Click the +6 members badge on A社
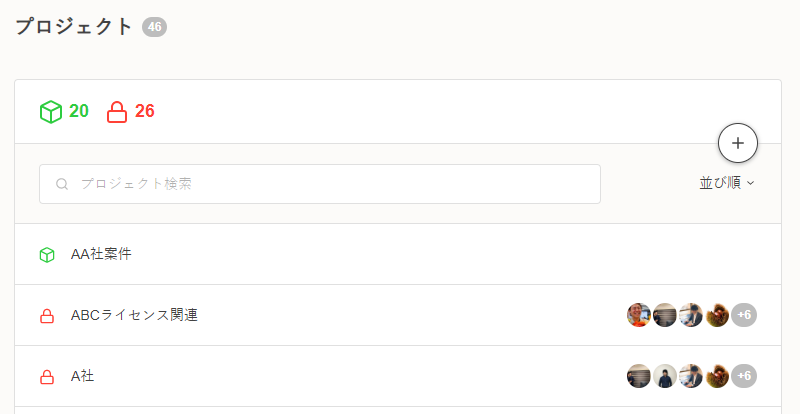The width and height of the screenshot is (800, 414). [744, 376]
